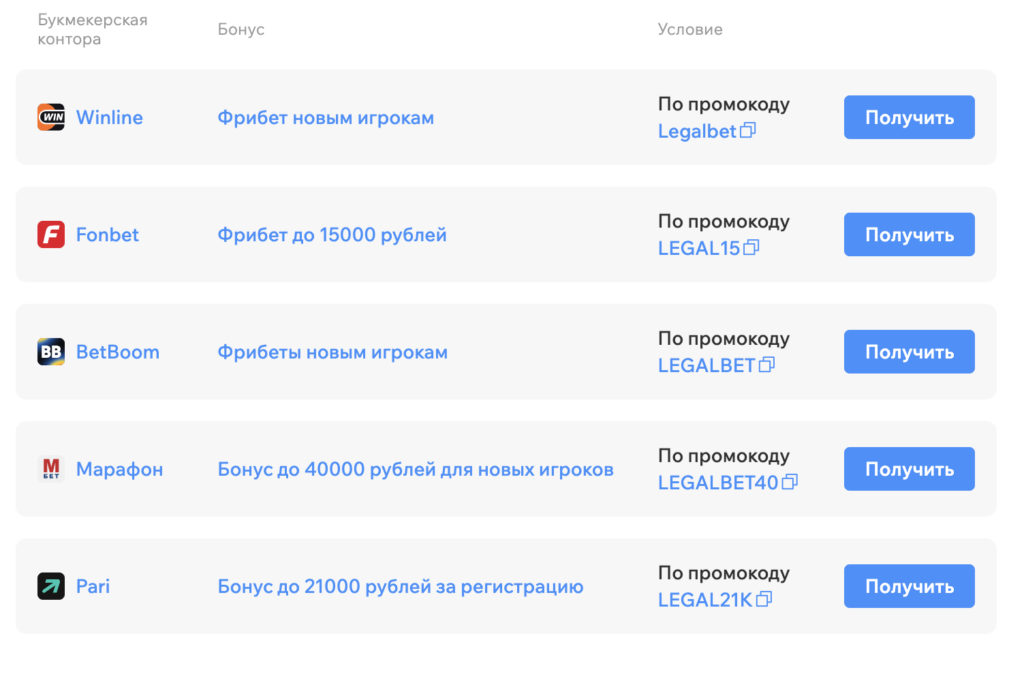Click Получить button in Winline row
The height and width of the screenshot is (687, 1024).
[x=909, y=118]
